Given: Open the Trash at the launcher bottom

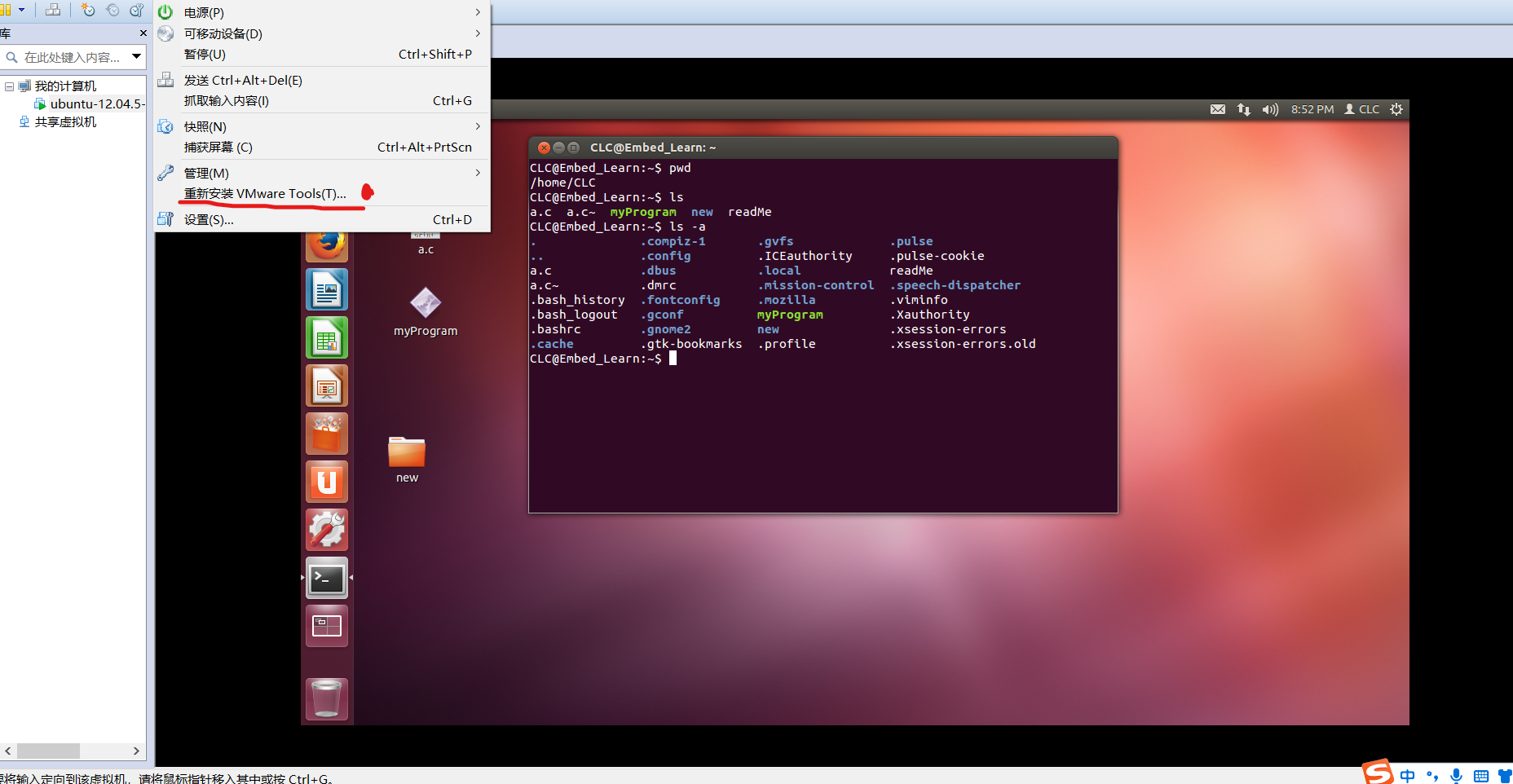Looking at the screenshot, I should (x=326, y=698).
